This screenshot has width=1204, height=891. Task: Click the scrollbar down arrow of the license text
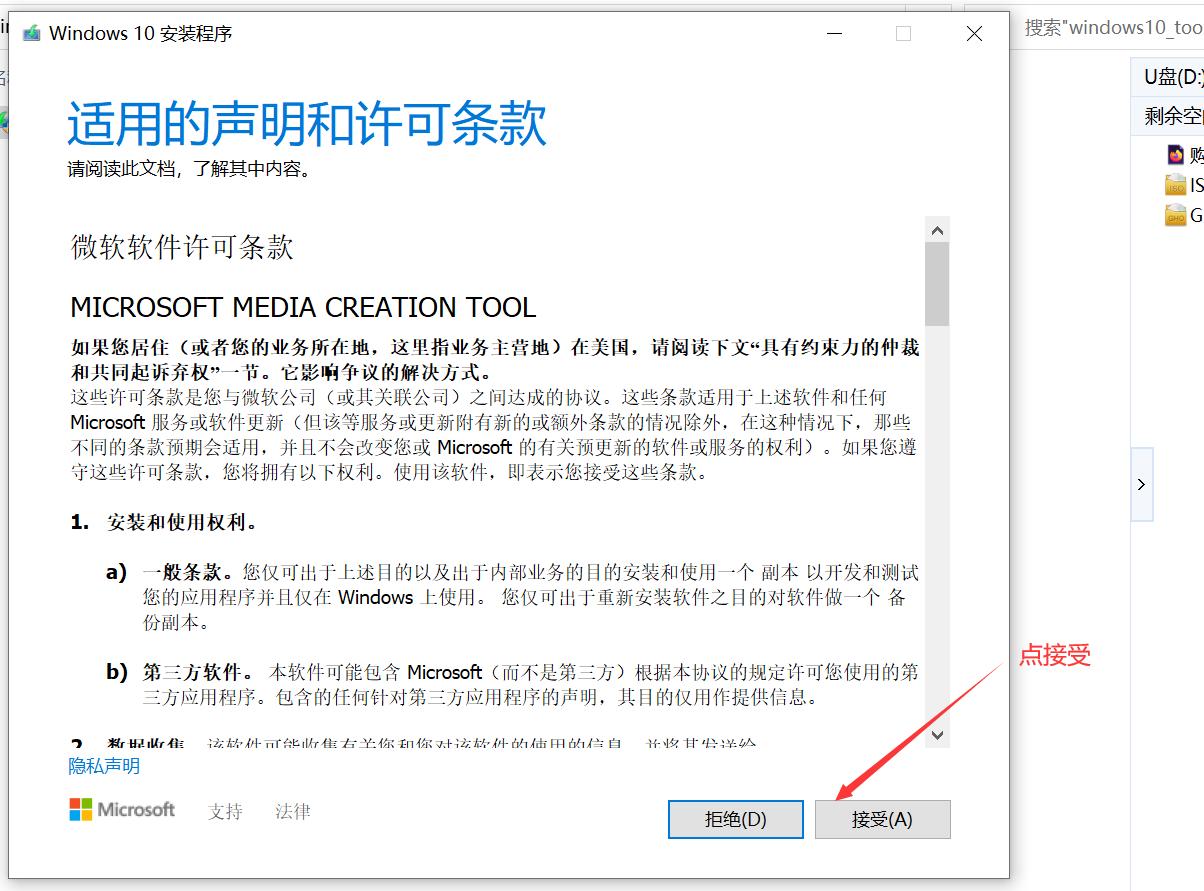[x=937, y=735]
